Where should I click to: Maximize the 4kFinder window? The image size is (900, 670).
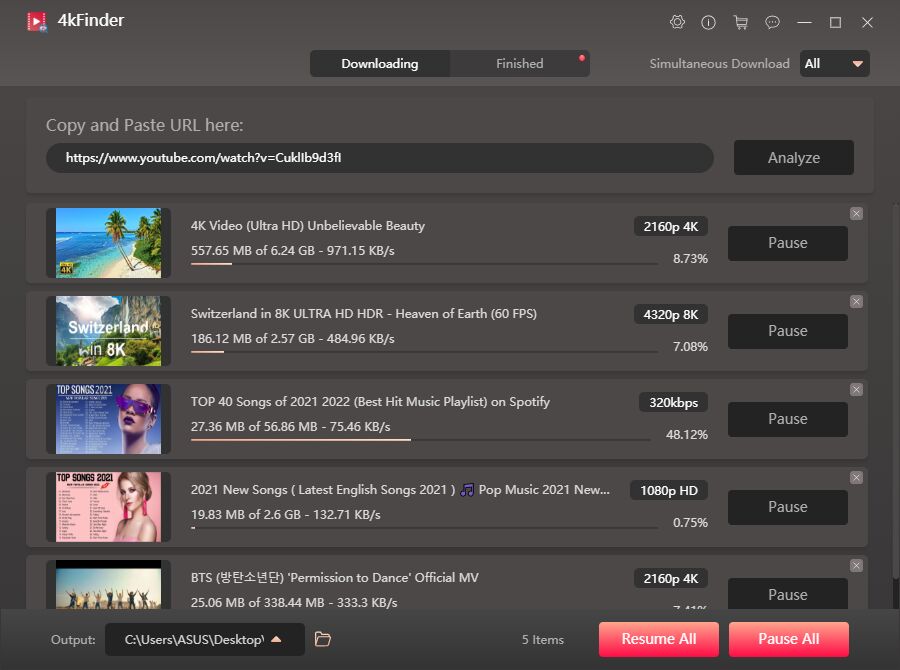[836, 22]
